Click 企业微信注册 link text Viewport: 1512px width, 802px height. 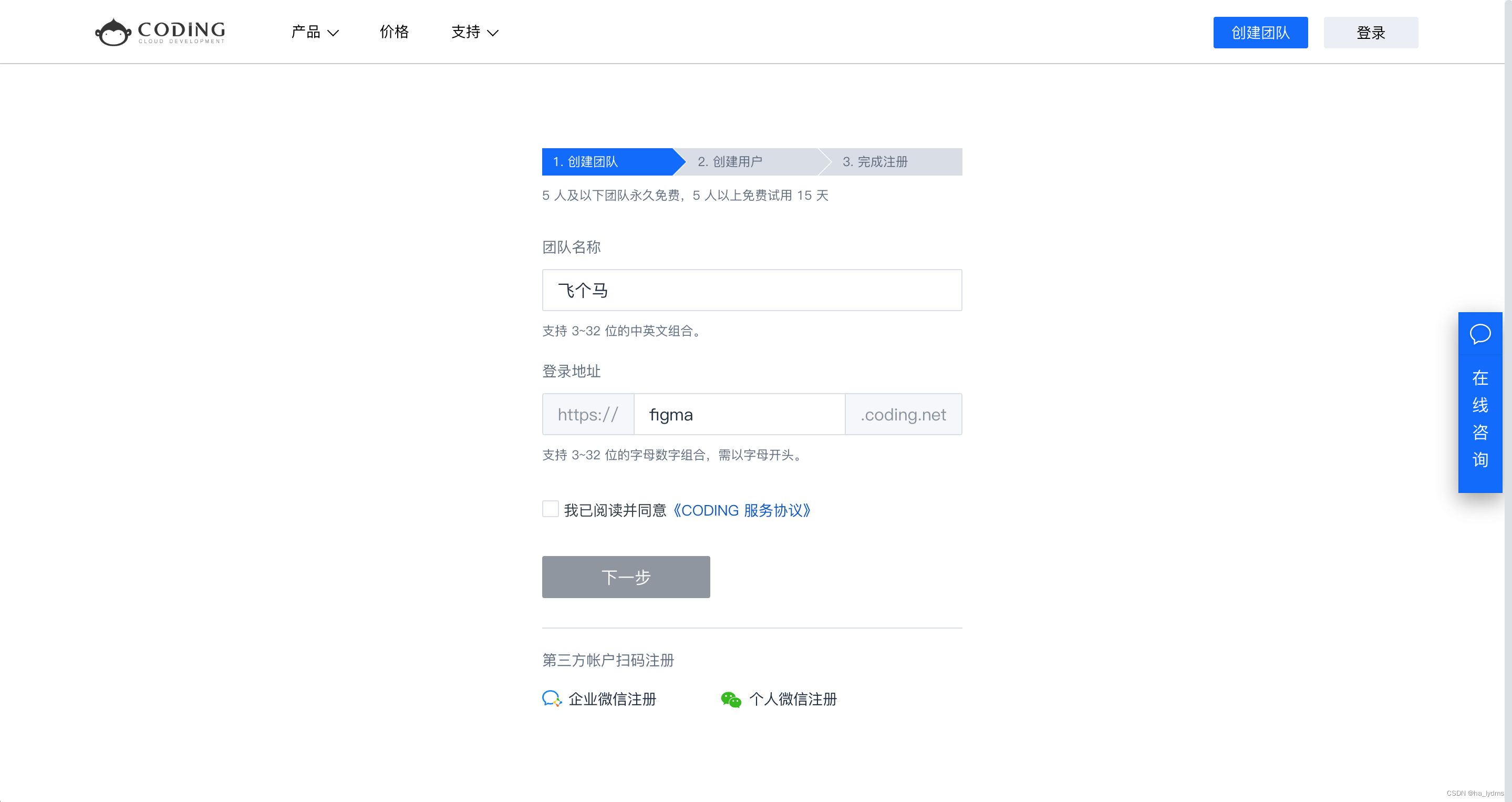612,700
